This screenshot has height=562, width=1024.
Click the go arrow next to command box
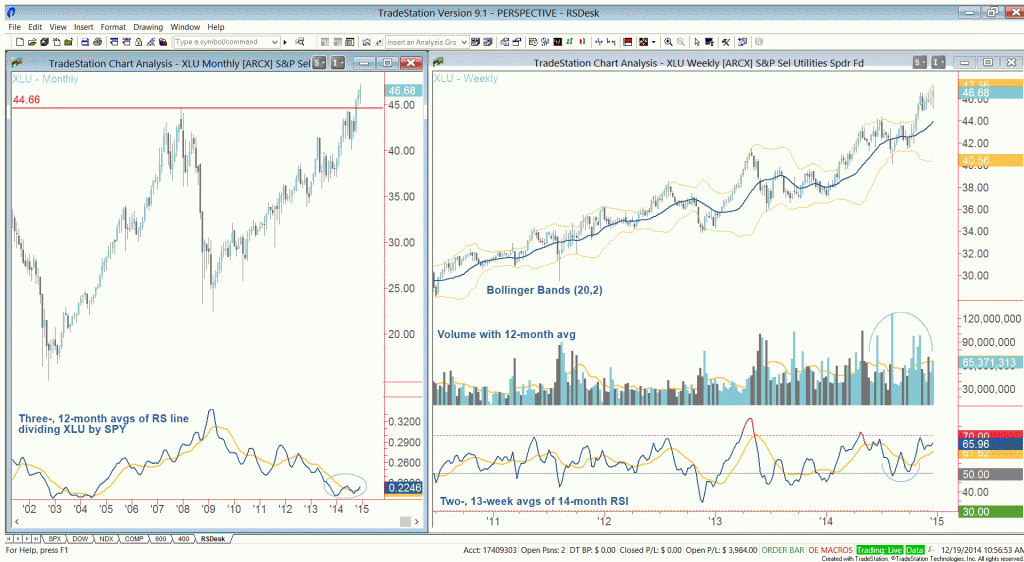point(285,42)
